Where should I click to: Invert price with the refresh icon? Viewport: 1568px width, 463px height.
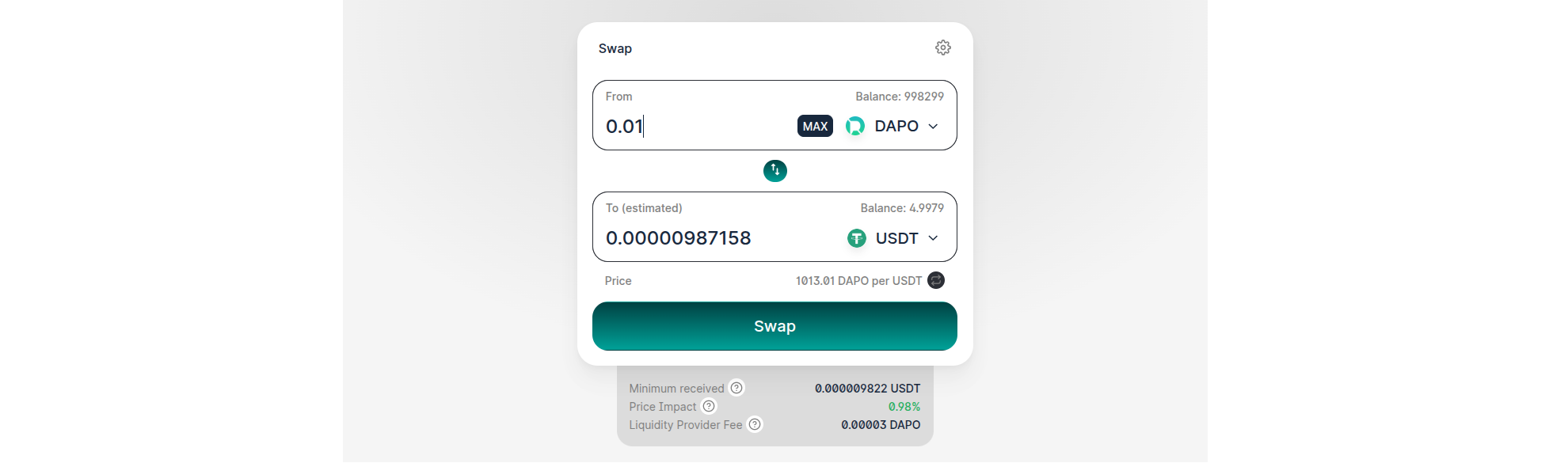point(935,280)
